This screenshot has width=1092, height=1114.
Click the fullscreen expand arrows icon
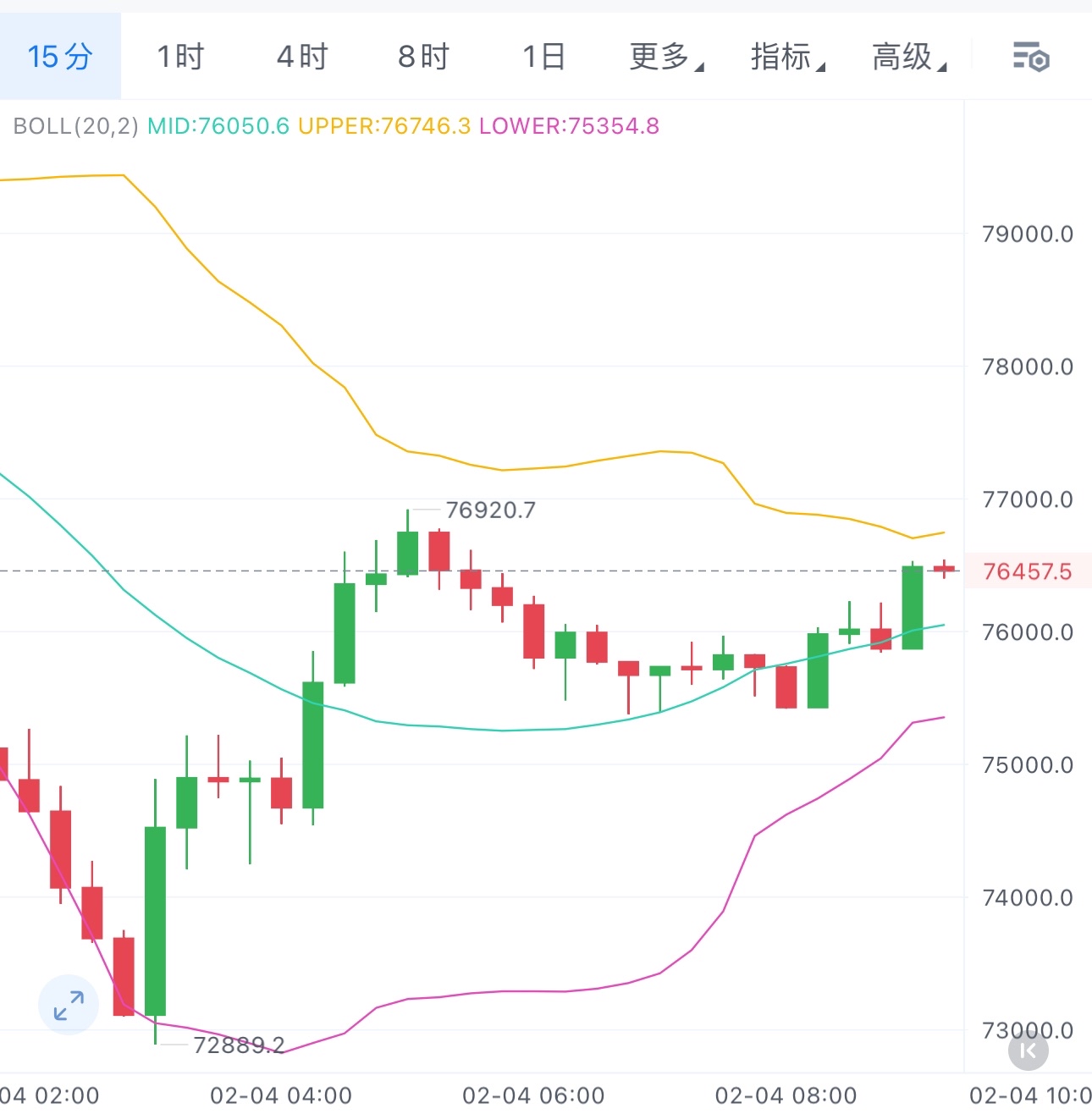(x=69, y=1005)
